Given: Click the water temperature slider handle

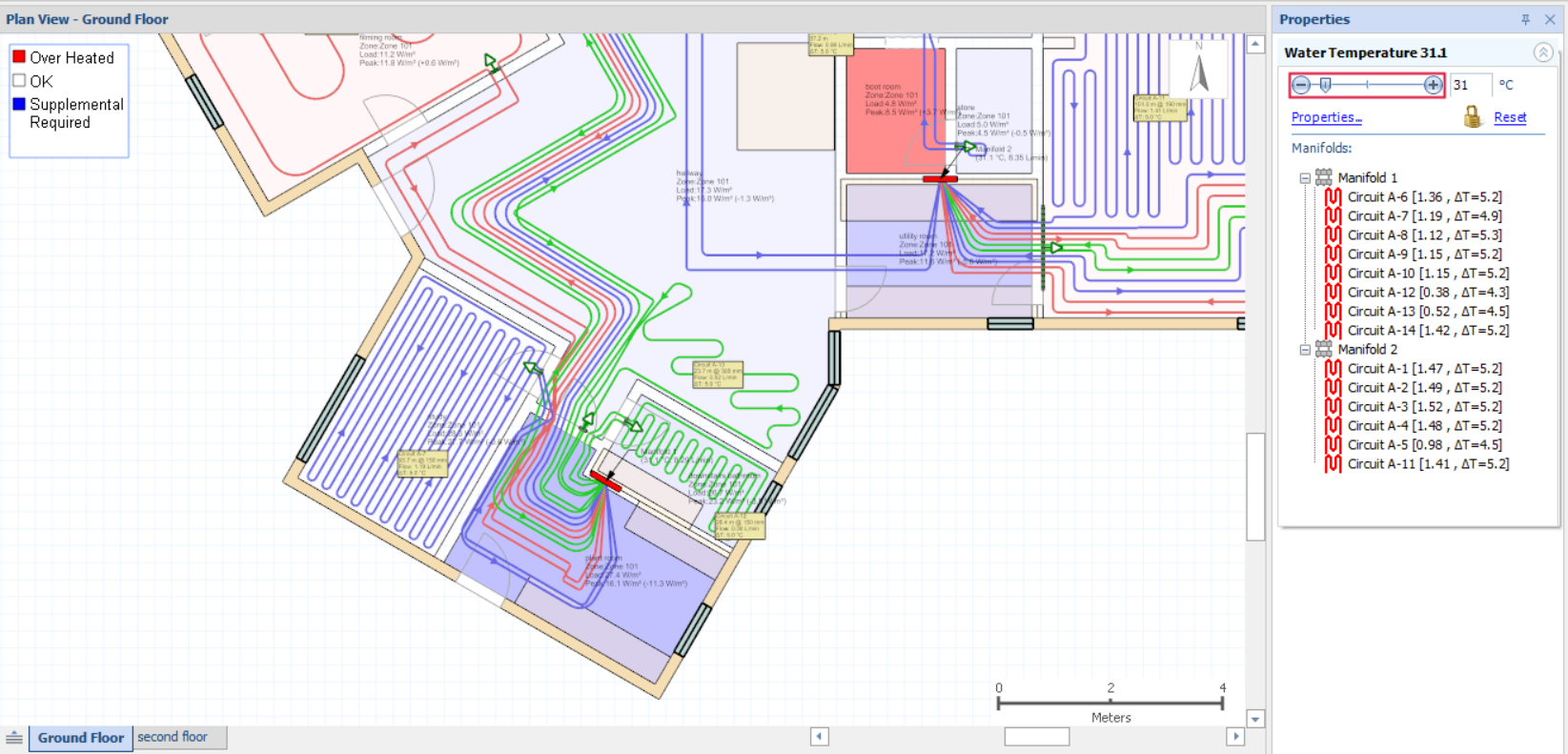Looking at the screenshot, I should click(x=1325, y=85).
